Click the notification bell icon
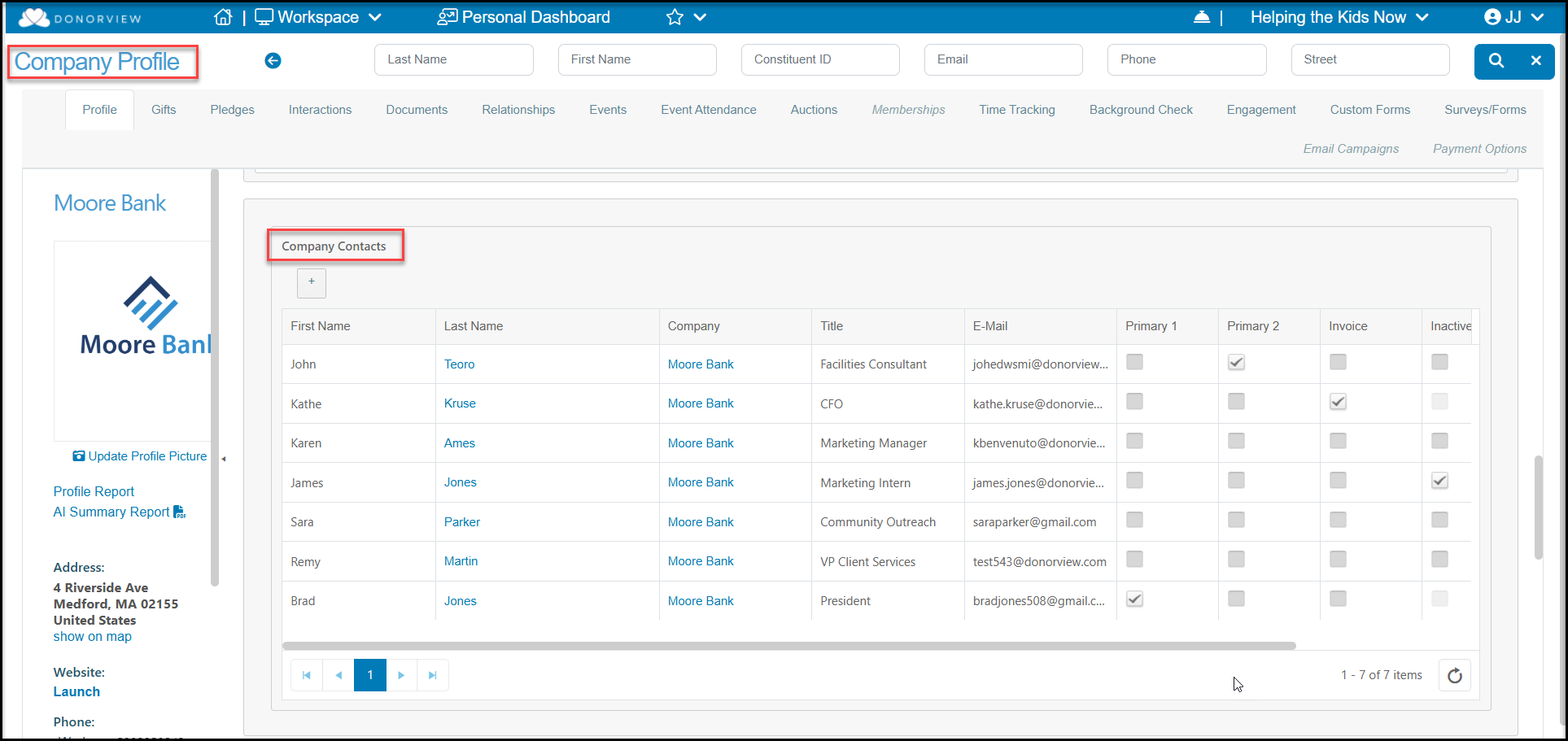 coord(1202,17)
